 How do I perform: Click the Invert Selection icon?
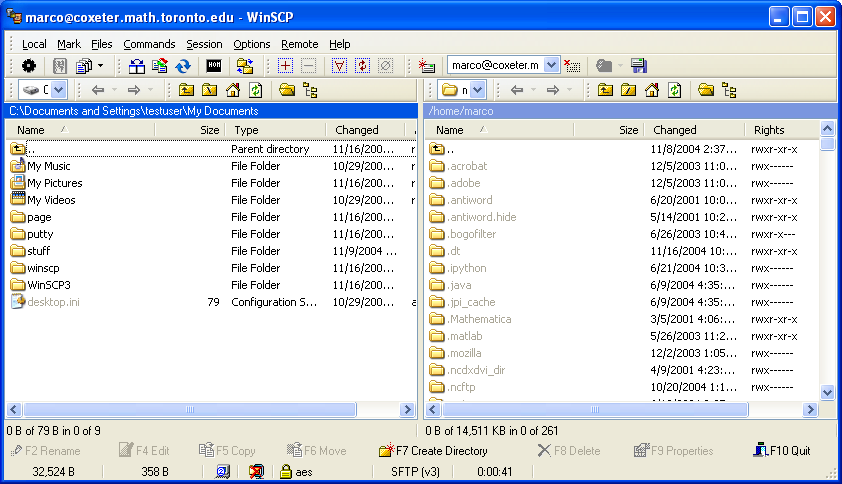(x=362, y=66)
